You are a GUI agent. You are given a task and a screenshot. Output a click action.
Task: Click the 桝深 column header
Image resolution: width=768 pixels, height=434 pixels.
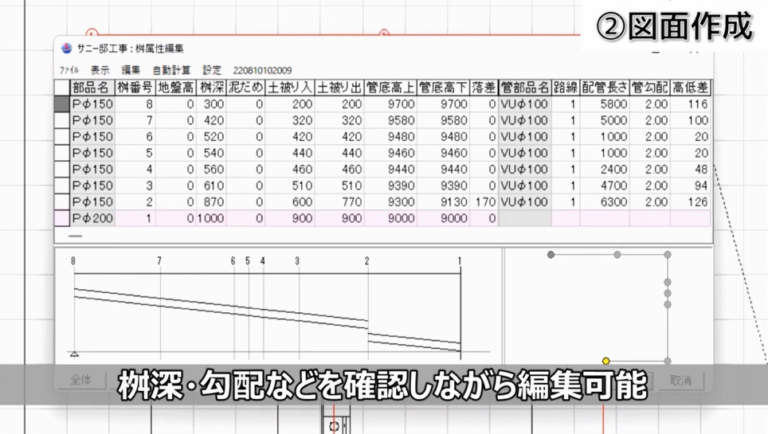click(x=211, y=88)
